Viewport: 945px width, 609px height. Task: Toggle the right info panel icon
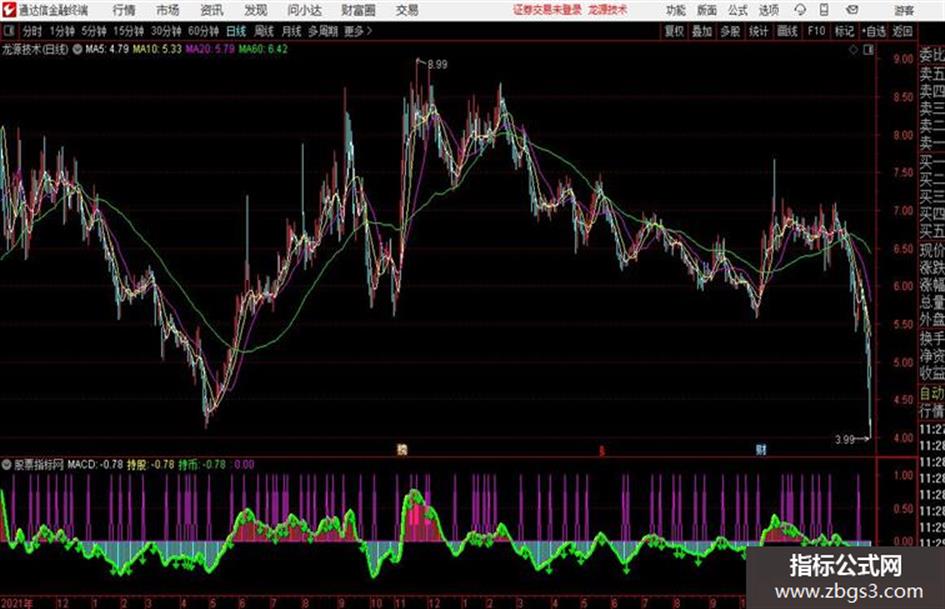tap(868, 50)
